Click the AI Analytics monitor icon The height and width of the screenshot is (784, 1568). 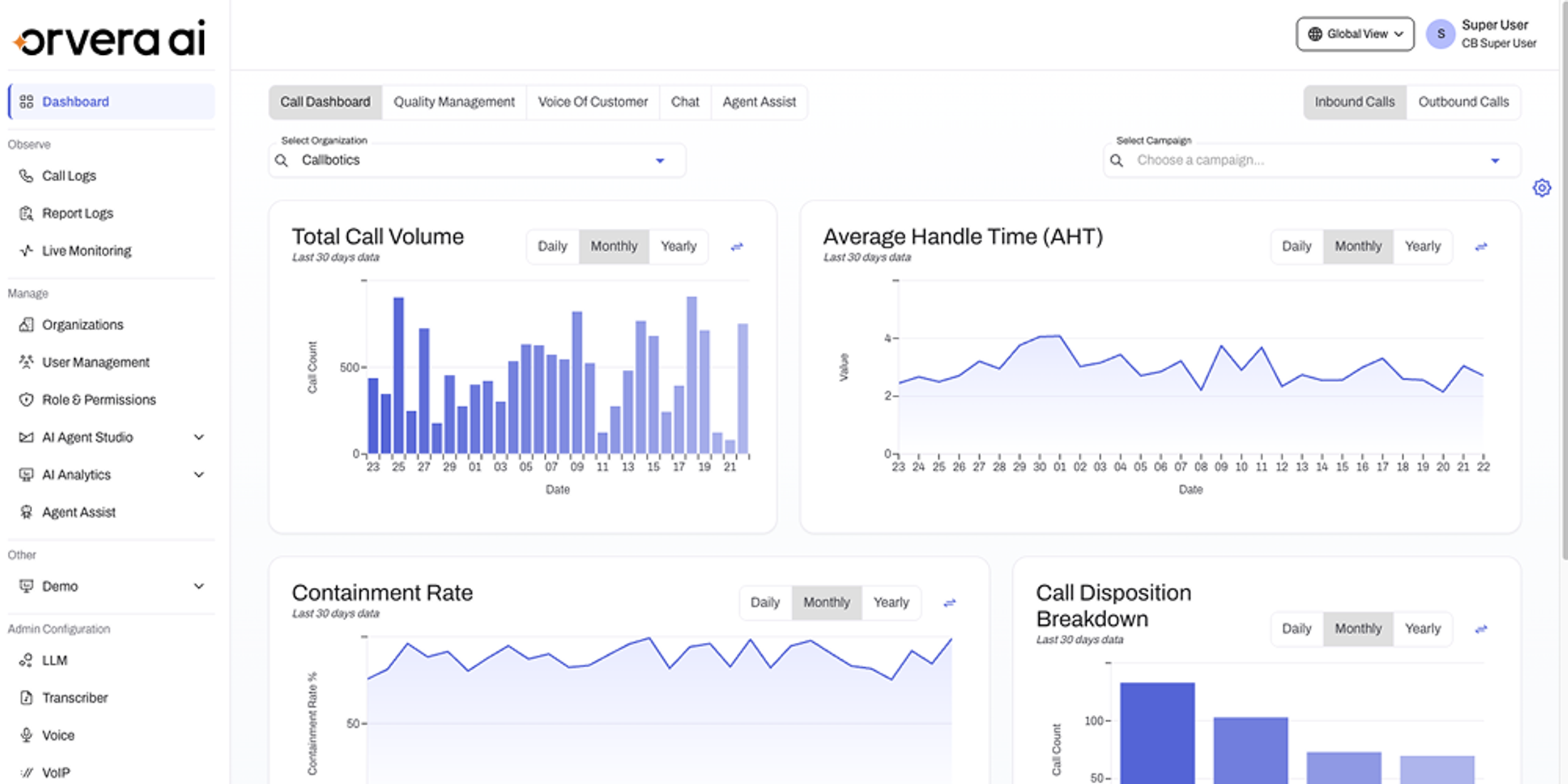point(26,474)
